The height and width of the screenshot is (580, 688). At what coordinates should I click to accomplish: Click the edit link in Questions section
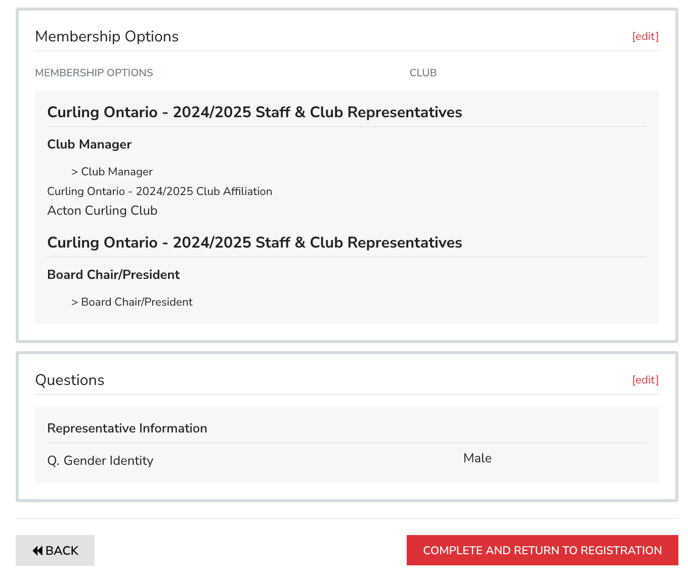coord(644,380)
